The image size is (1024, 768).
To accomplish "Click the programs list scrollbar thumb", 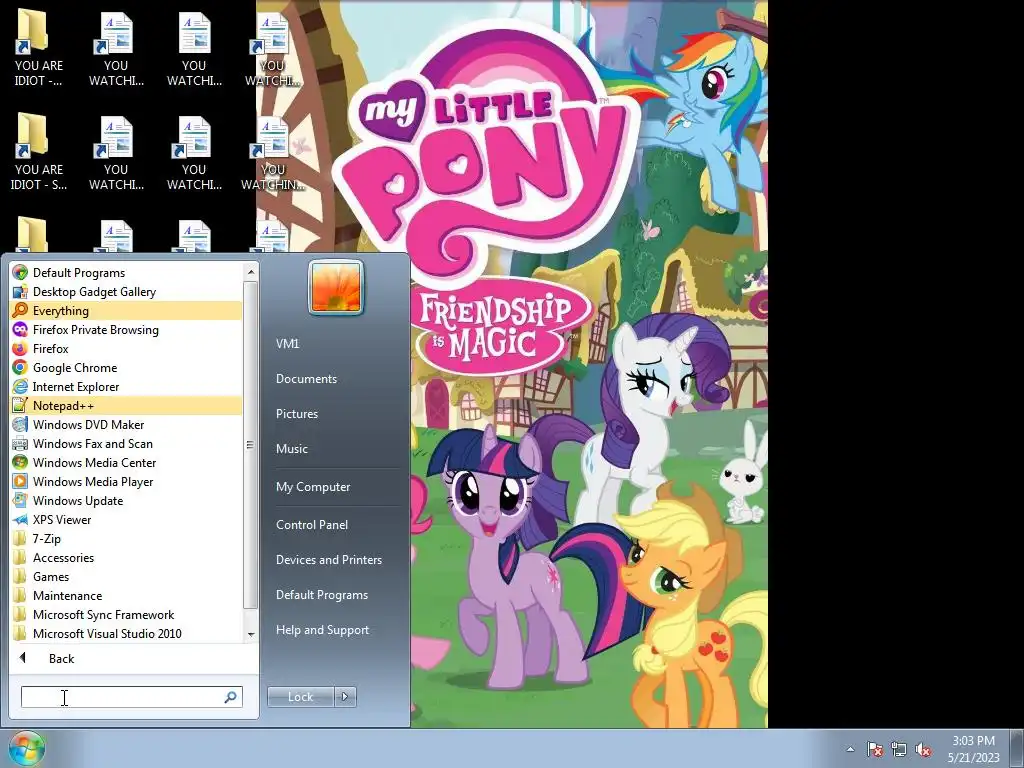I will 251,445.
